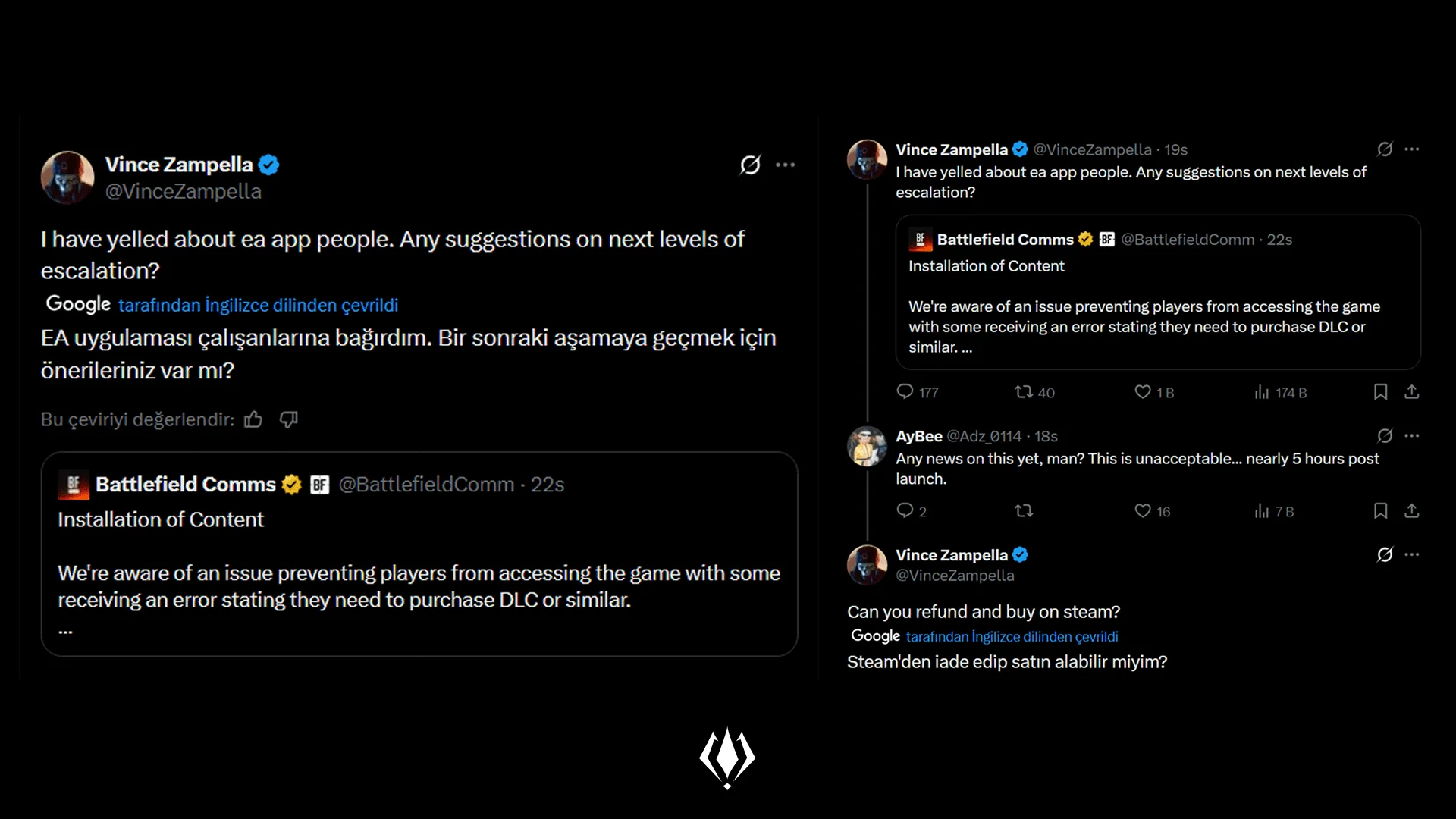Open more menu on the Steam refund tweet
The height and width of the screenshot is (819, 1456).
click(1411, 554)
